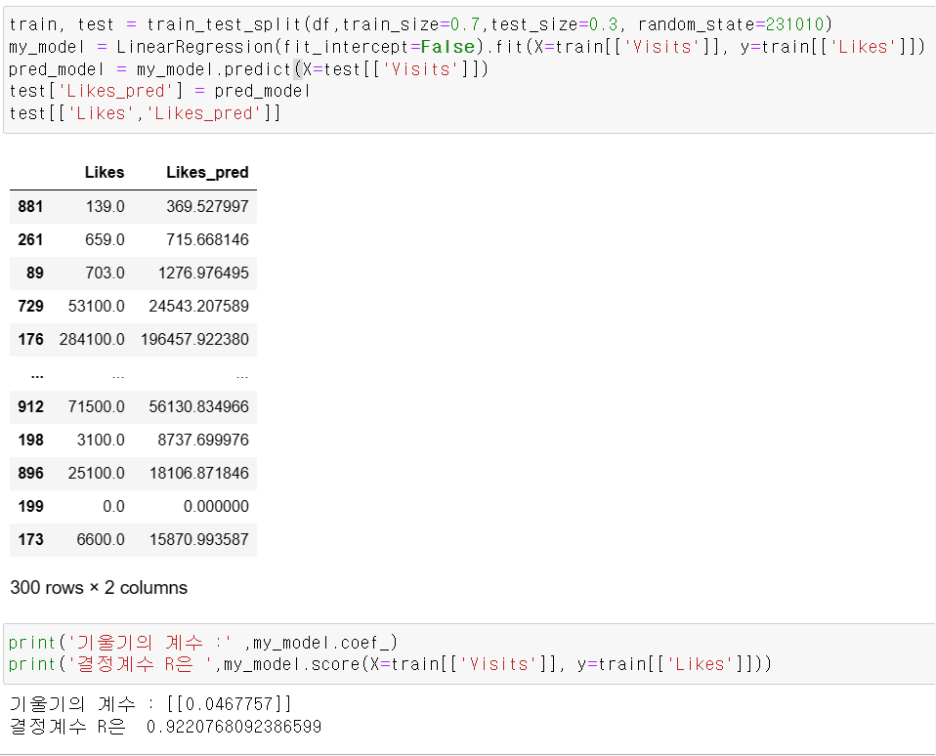Click the print coef_ code line
This screenshot has width=936, height=756.
[x=203, y=643]
